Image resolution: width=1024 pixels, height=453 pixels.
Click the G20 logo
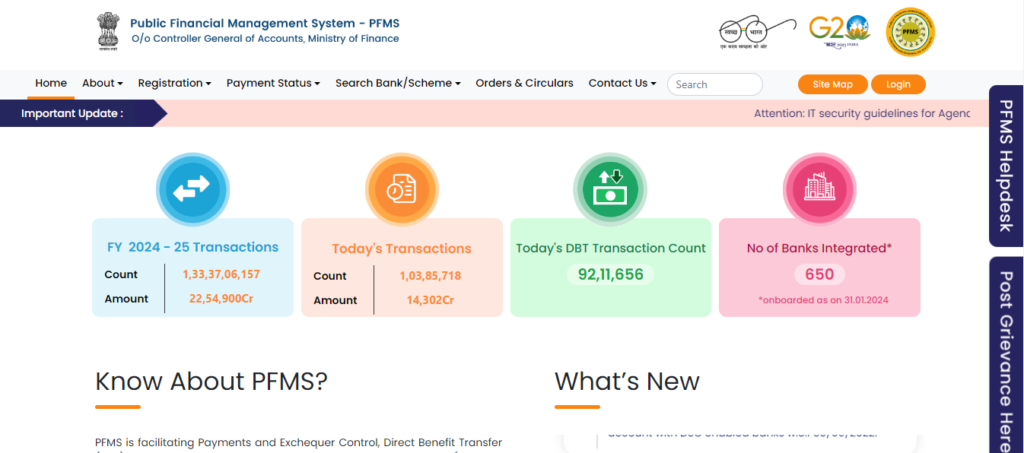pyautogui.click(x=840, y=31)
